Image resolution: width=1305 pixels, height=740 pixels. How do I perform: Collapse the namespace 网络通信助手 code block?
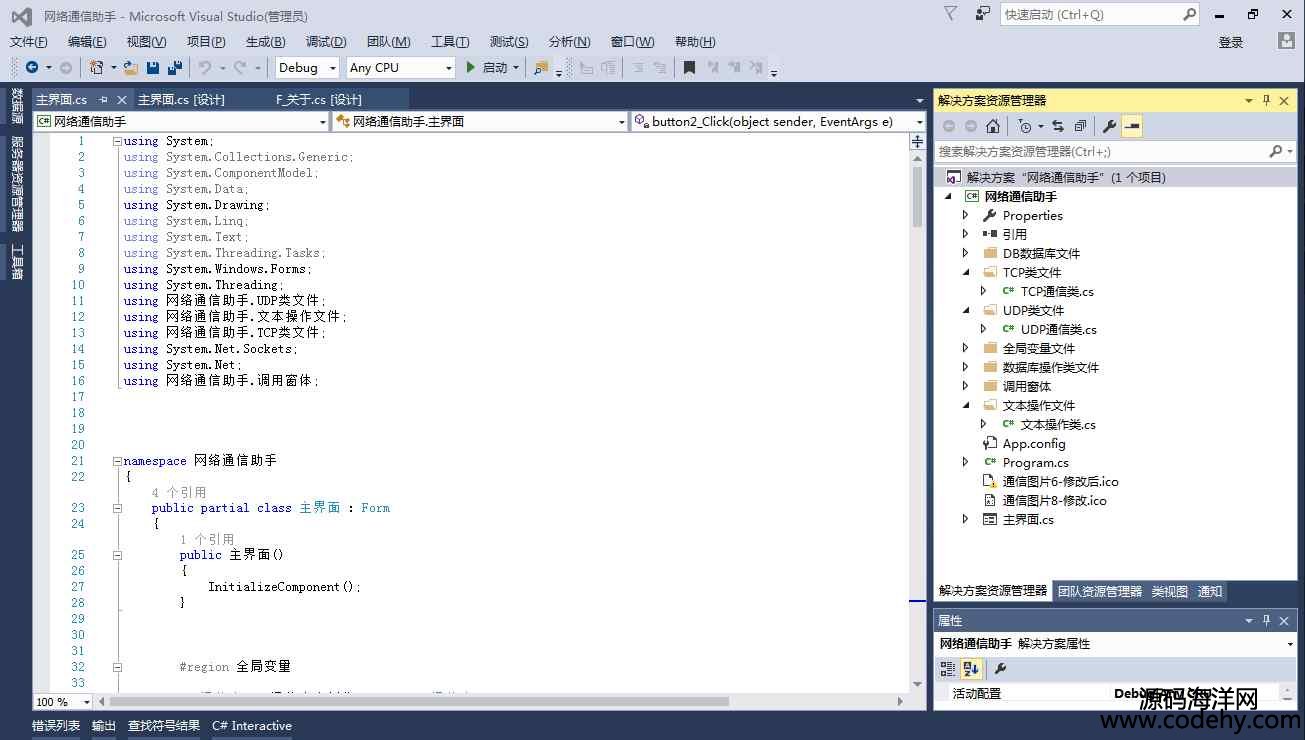point(117,461)
